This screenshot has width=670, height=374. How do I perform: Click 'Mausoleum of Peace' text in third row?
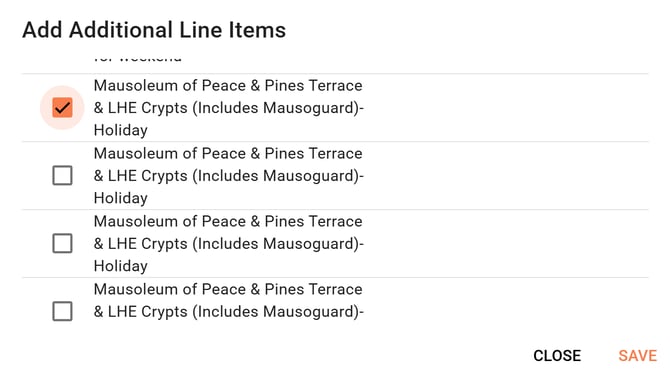[x=170, y=221]
